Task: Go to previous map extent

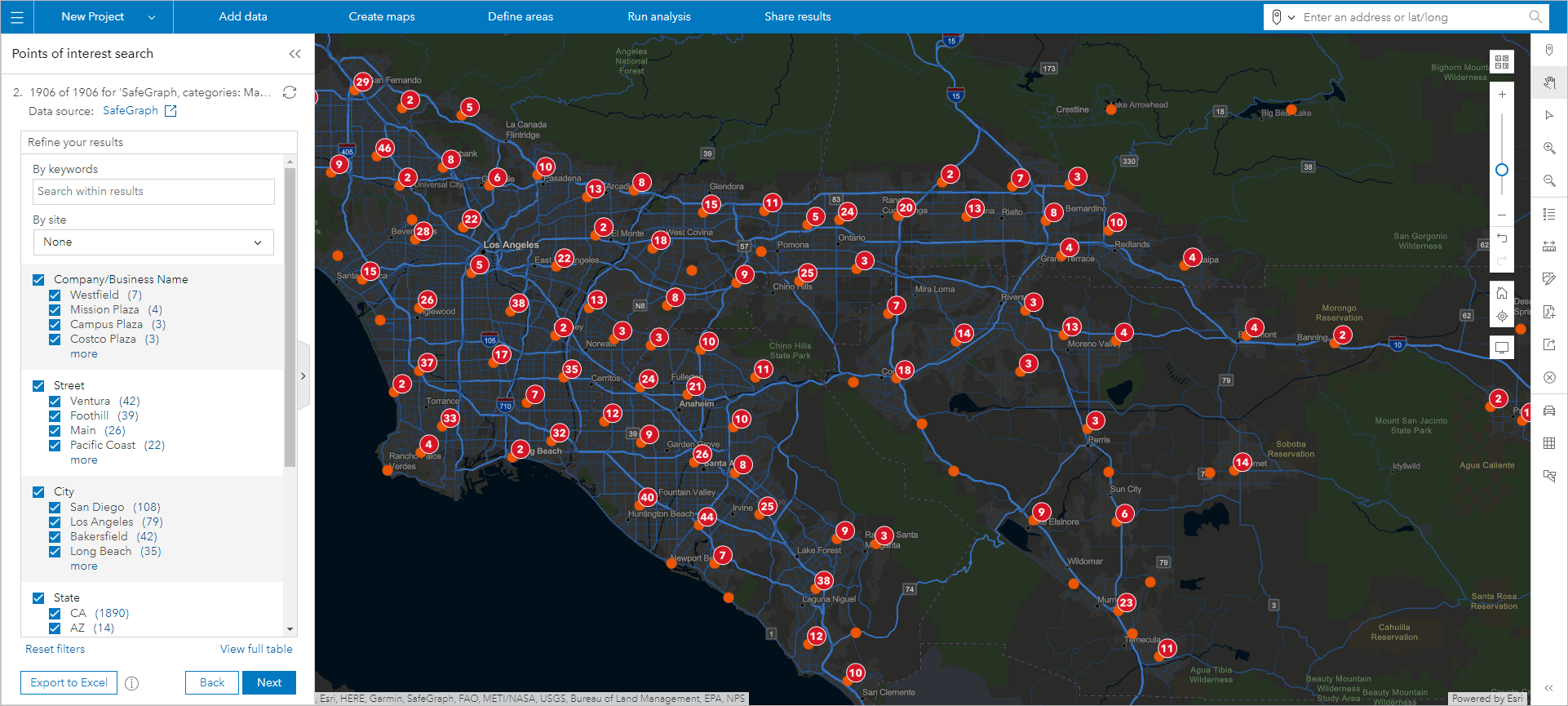Action: (x=1502, y=238)
